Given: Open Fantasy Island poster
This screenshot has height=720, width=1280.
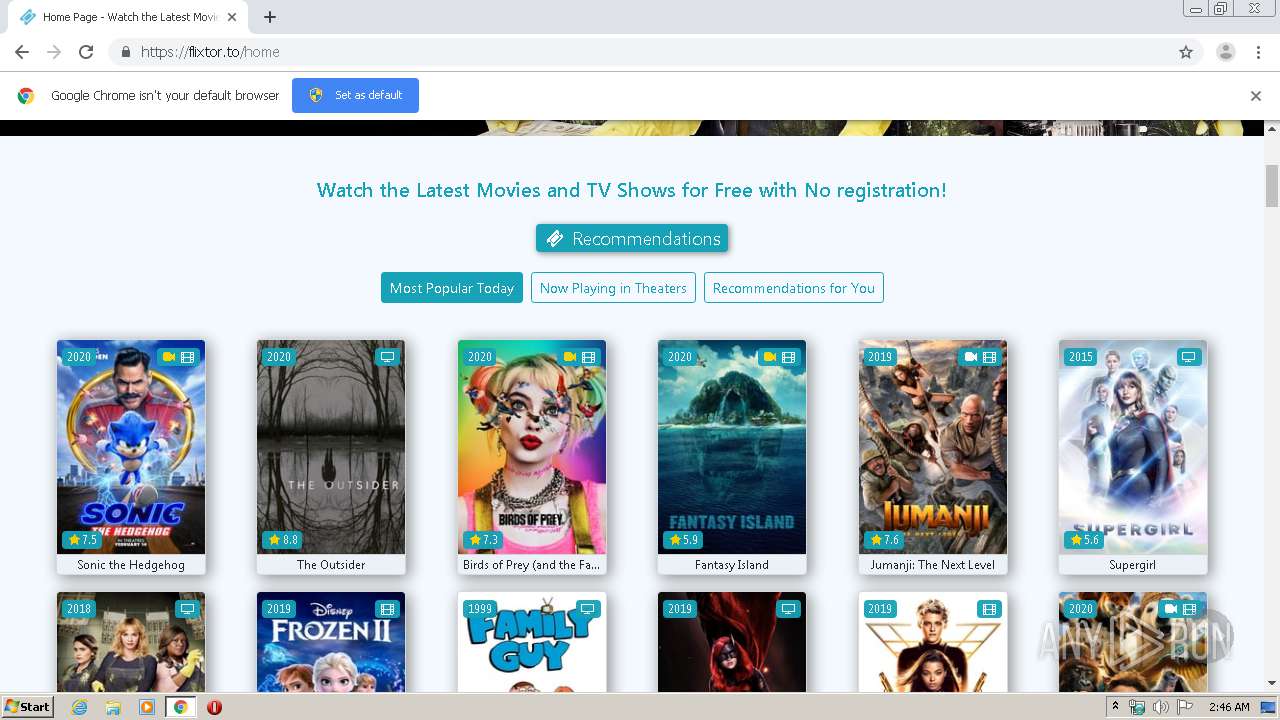Looking at the screenshot, I should pyautogui.click(x=732, y=447).
